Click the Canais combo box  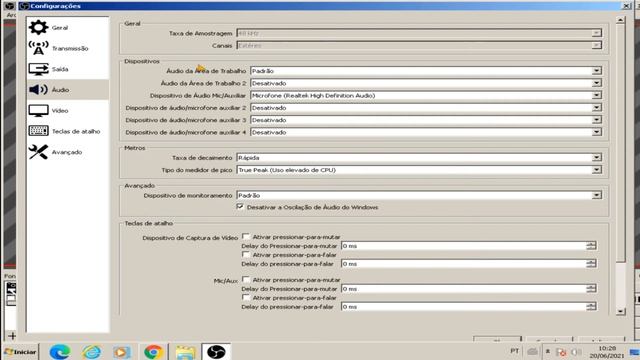[x=419, y=45]
